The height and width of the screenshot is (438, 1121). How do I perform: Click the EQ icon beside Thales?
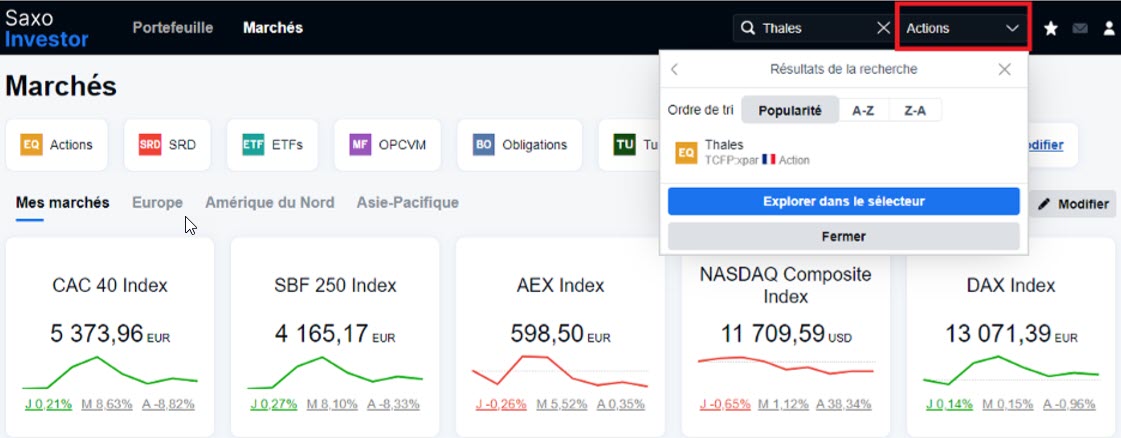686,153
